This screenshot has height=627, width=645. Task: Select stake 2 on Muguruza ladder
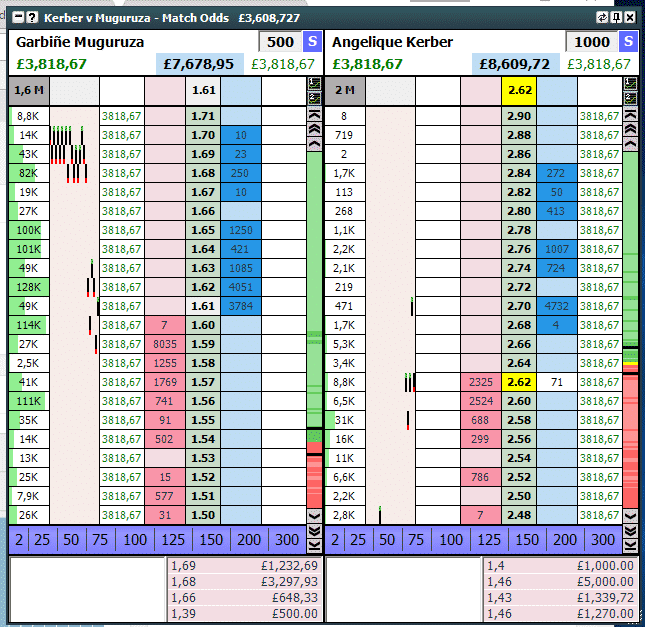coord(19,539)
